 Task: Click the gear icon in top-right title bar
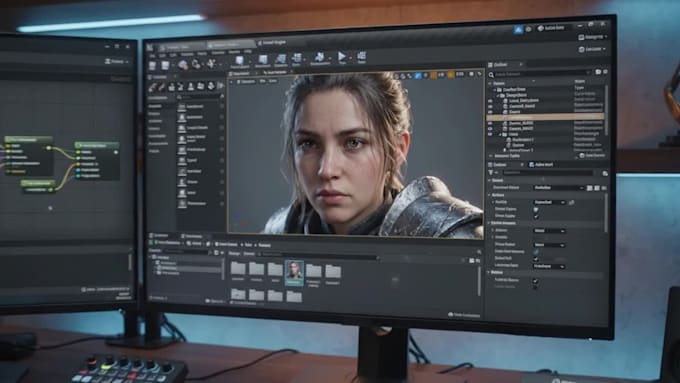pos(528,29)
